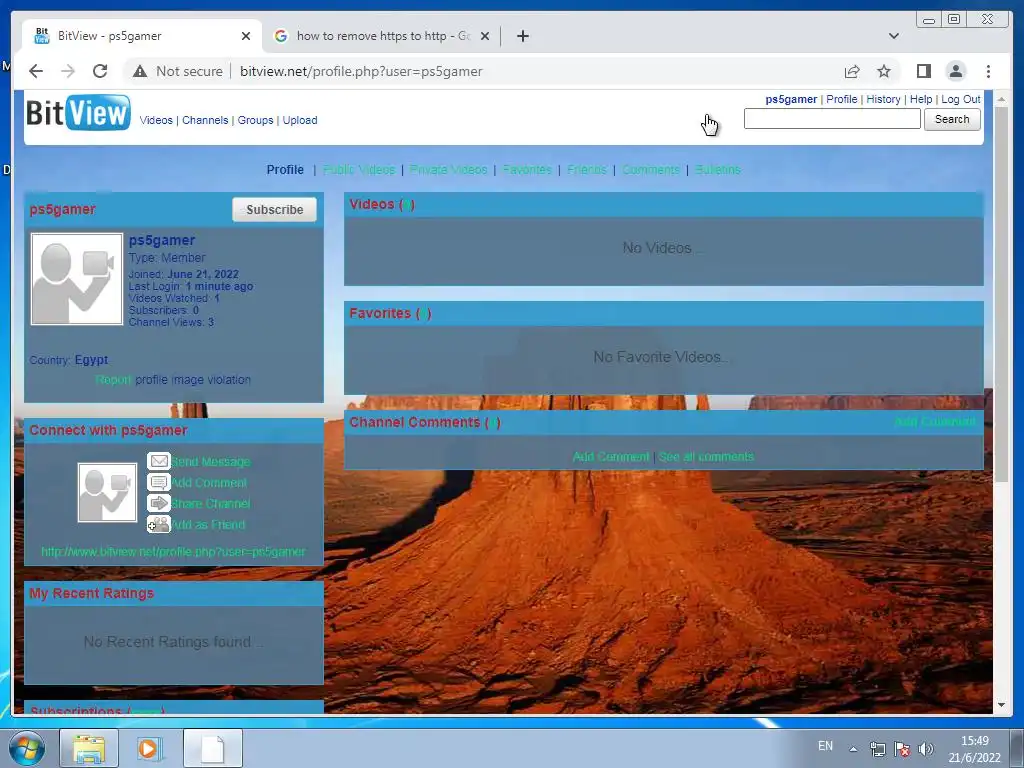This screenshot has height=768, width=1024.
Task: Open the Videos navigation link
Action: pos(156,120)
